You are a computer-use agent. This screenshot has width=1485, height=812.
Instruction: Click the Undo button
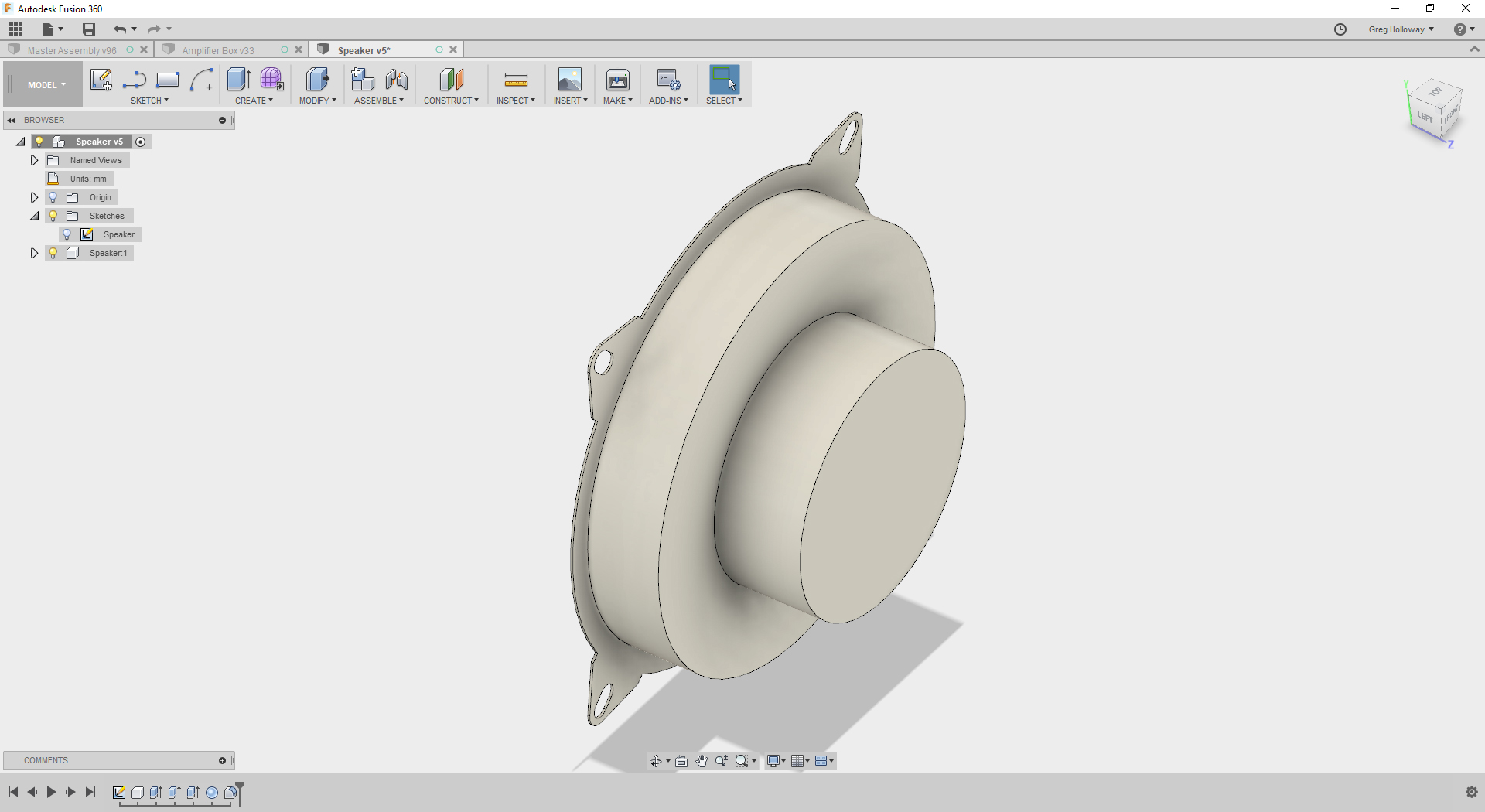(x=120, y=29)
